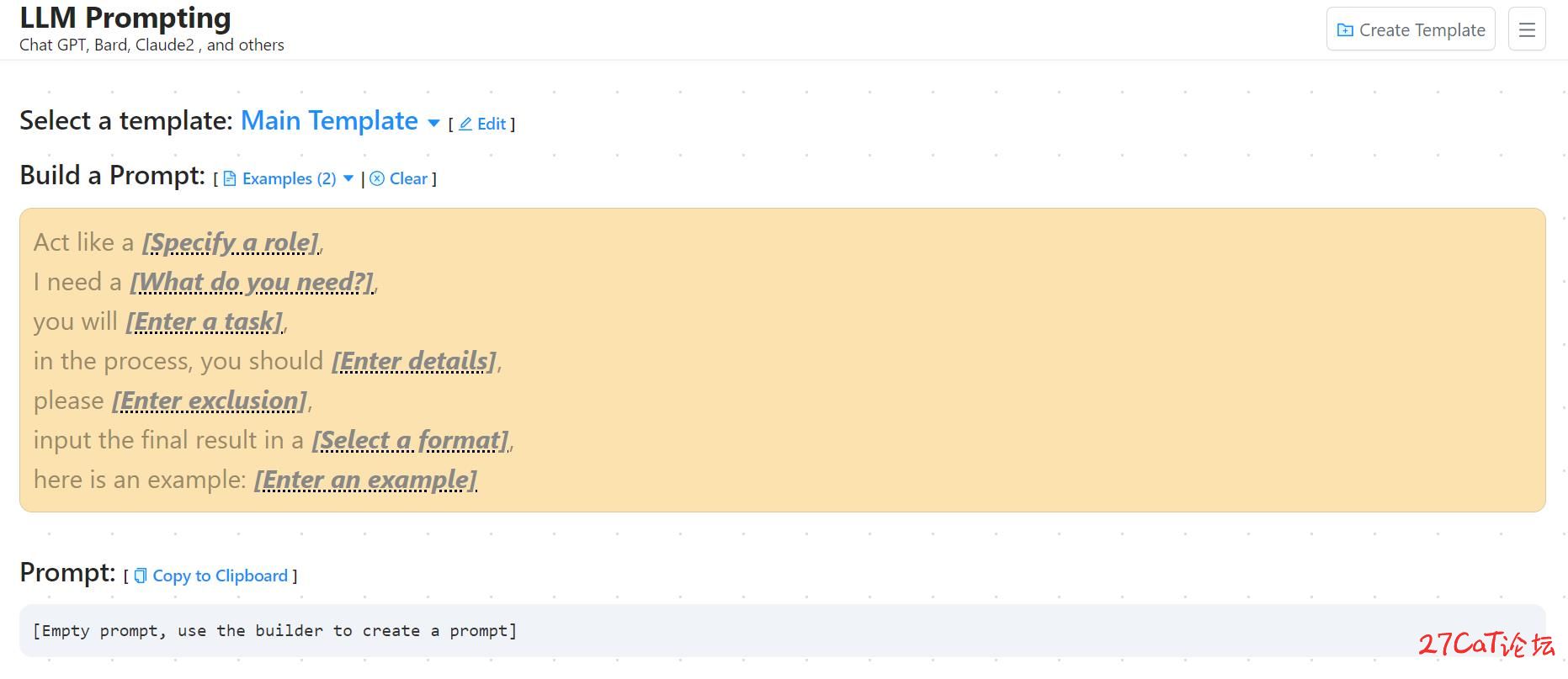Screen dimensions: 1568x679
Task: Click the circled X icon beside Clear
Action: [x=377, y=178]
